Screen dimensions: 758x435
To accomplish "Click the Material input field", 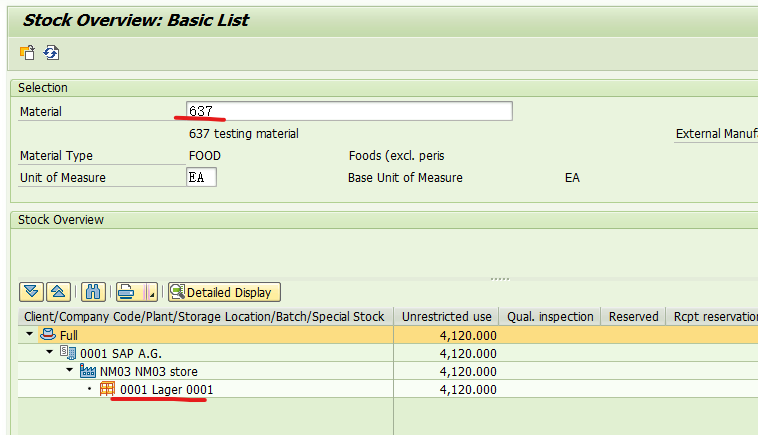I will 349,111.
